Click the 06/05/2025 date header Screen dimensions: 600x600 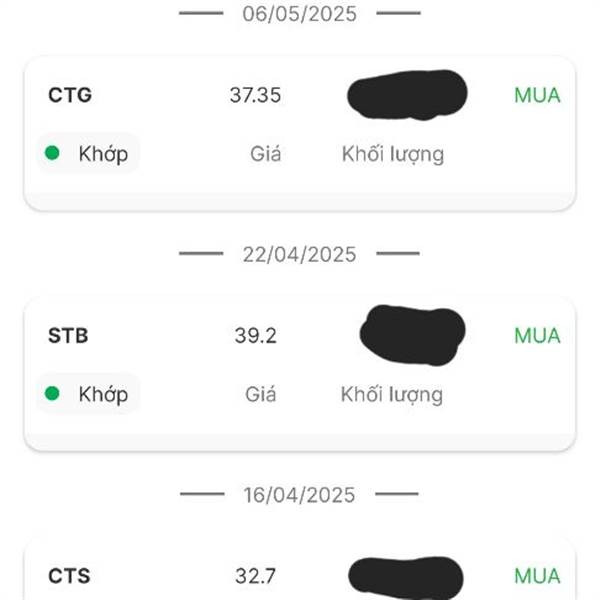click(x=300, y=14)
